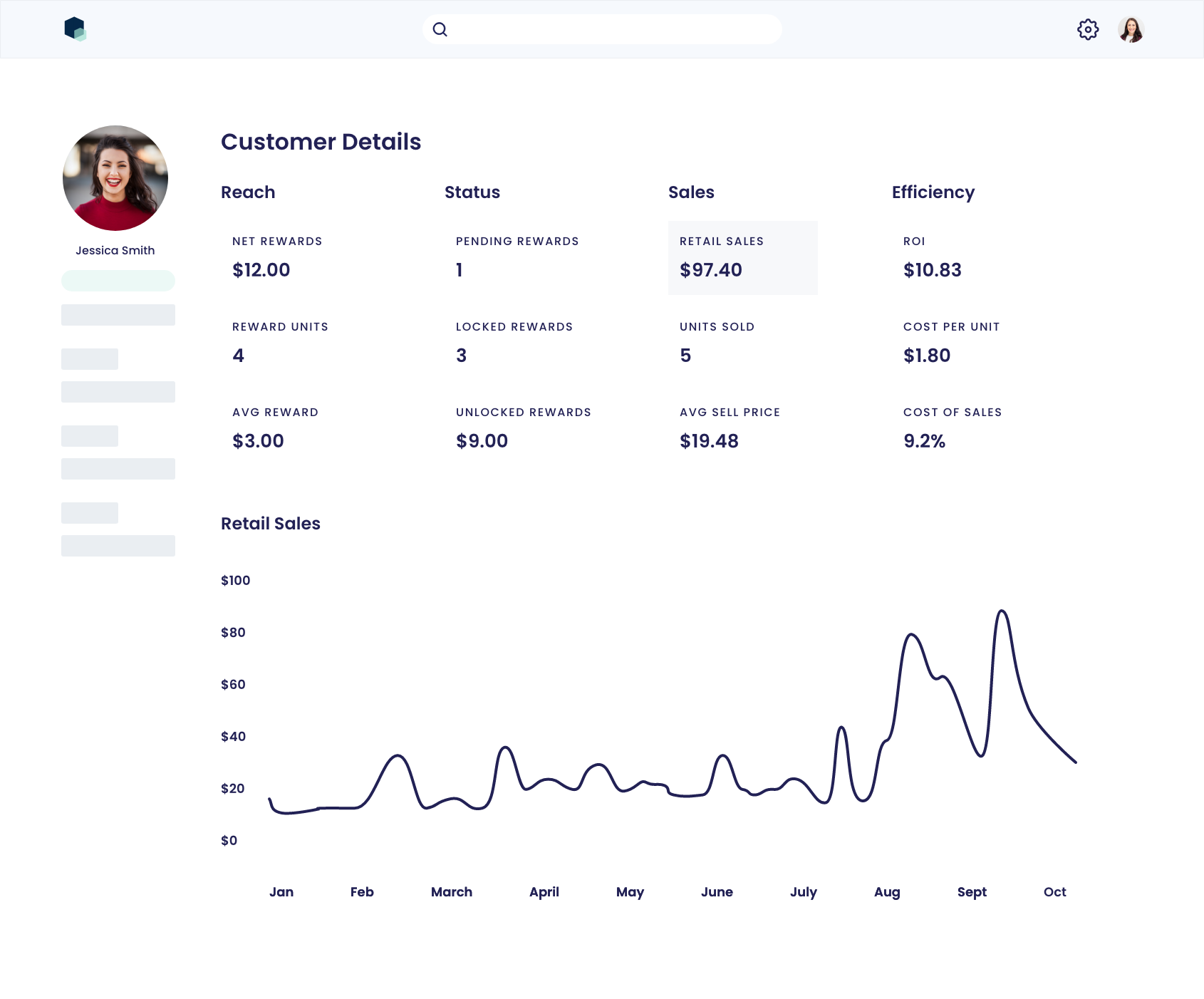The width and height of the screenshot is (1204, 999).
Task: Click the Customer Details heading
Action: coord(321,142)
